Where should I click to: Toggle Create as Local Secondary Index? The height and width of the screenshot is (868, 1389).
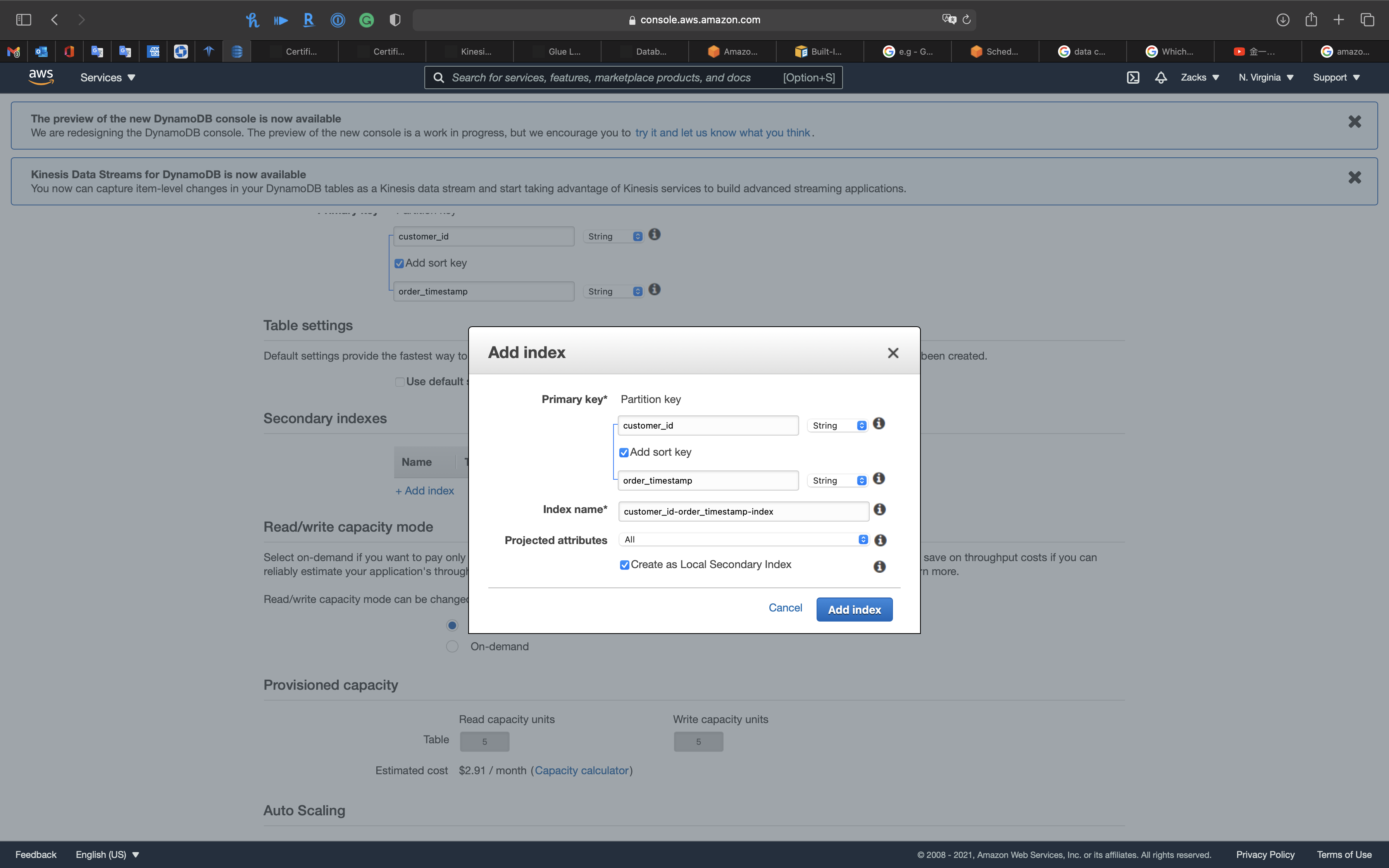pyautogui.click(x=624, y=565)
